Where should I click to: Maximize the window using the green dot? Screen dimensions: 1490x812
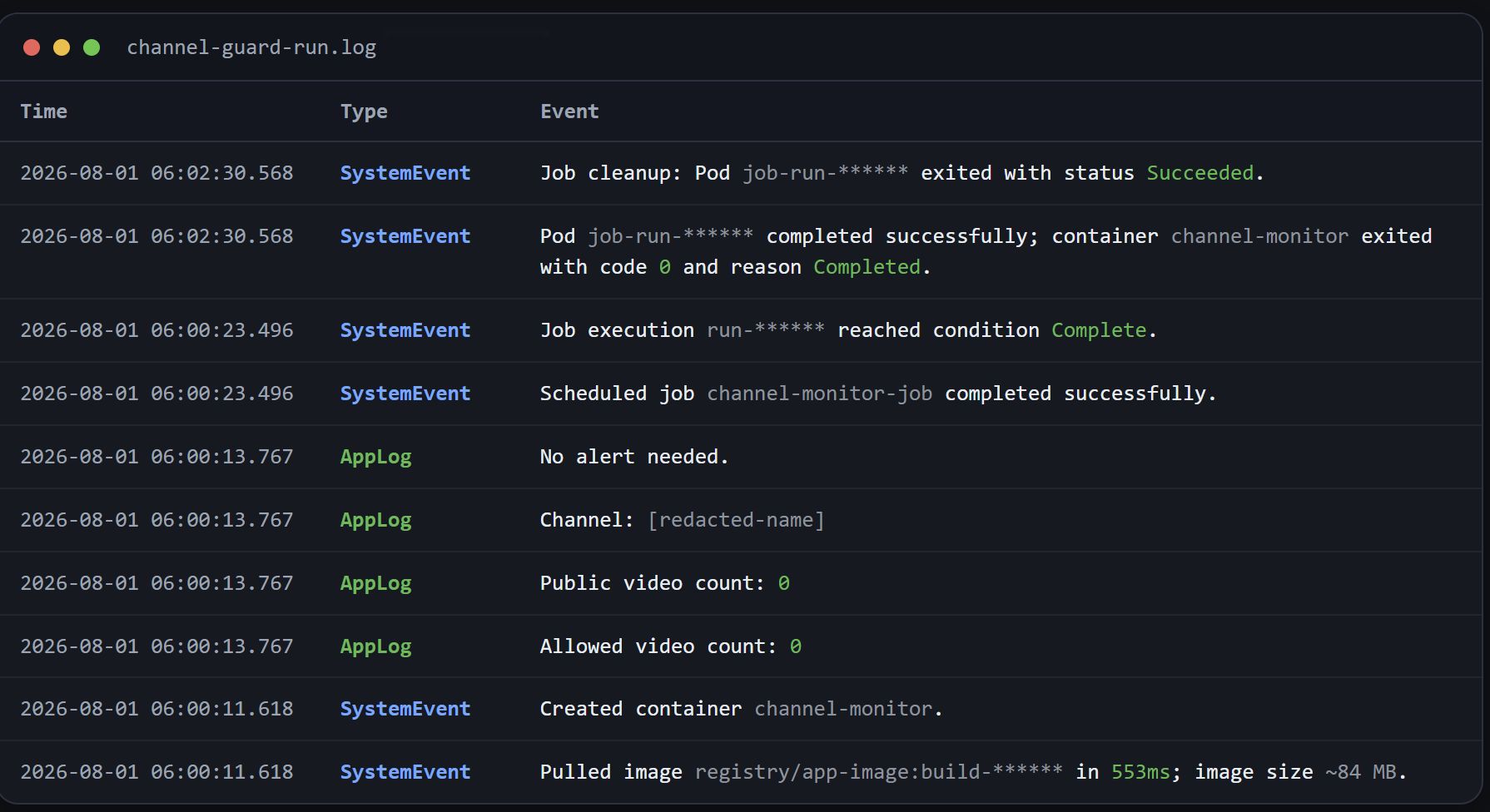click(92, 47)
